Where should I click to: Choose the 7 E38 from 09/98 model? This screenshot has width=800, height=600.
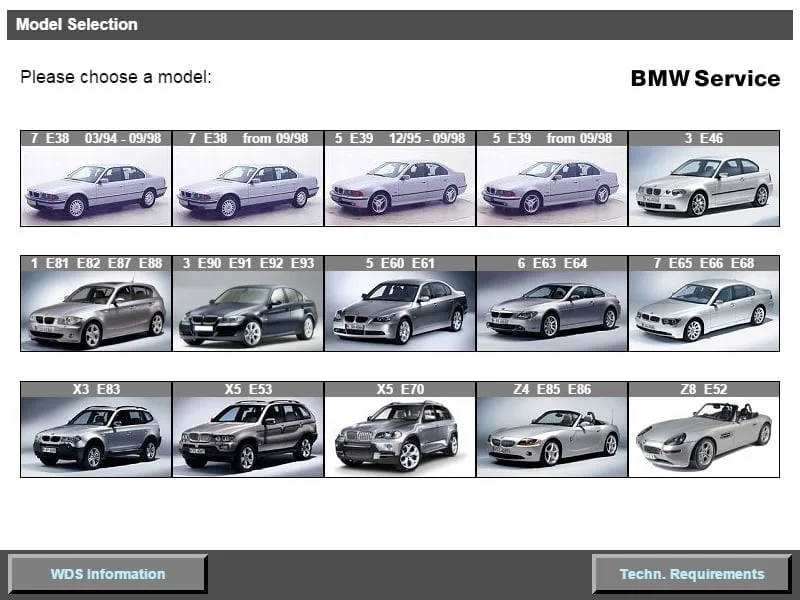247,180
